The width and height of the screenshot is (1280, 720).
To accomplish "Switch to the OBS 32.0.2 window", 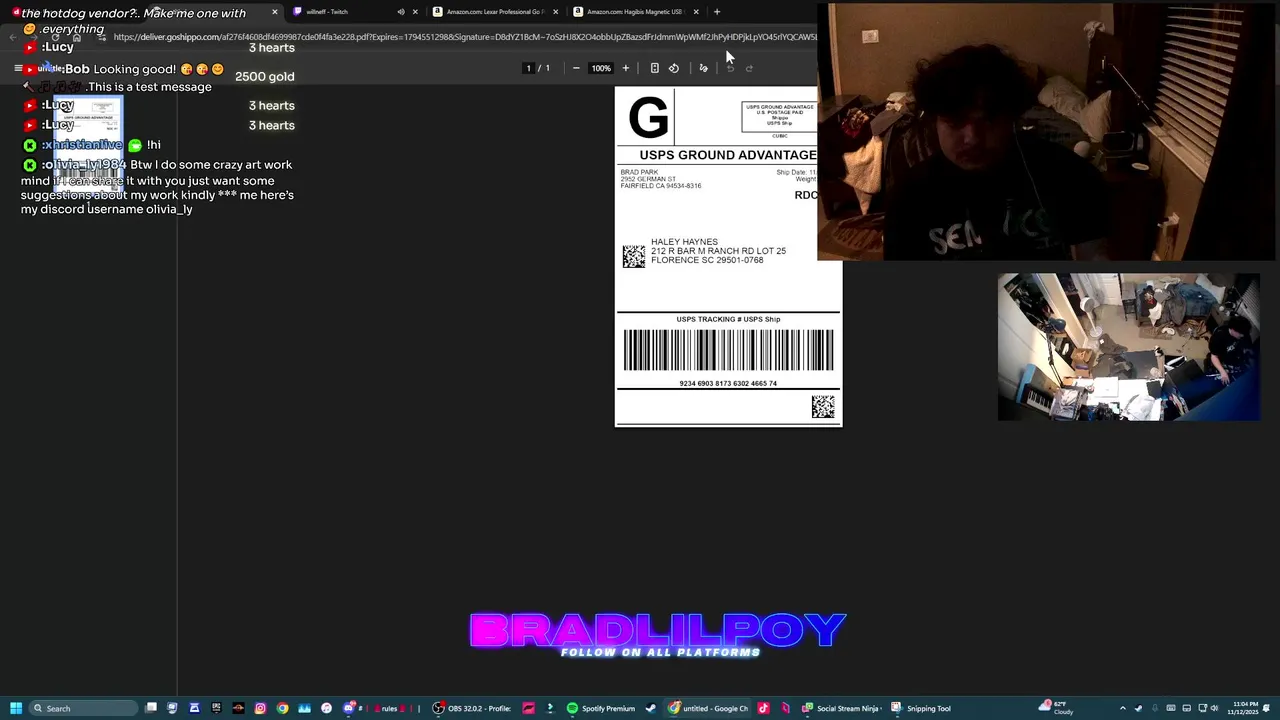I will coord(472,708).
